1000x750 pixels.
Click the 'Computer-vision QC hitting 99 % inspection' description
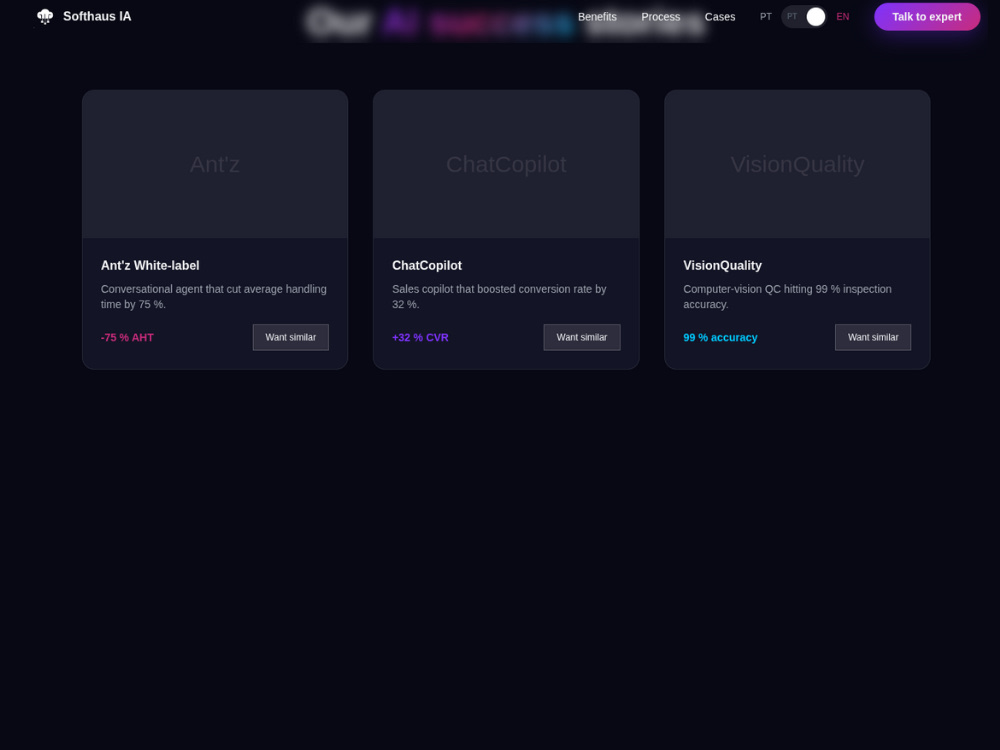(788, 297)
